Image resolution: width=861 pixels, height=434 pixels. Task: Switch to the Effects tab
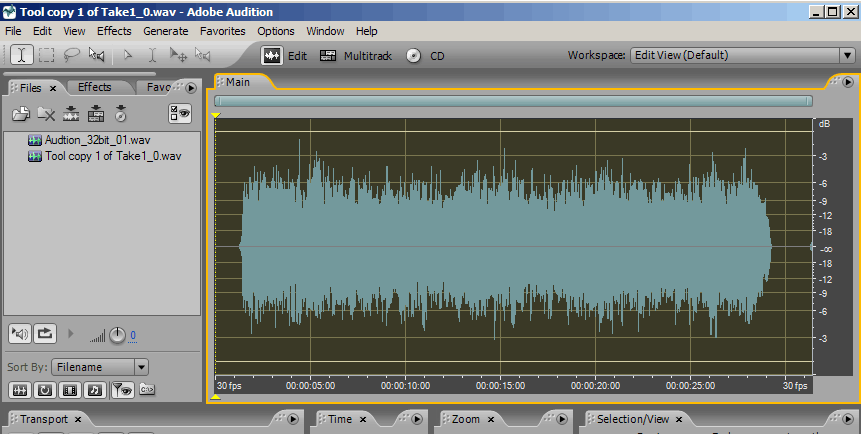(95, 88)
